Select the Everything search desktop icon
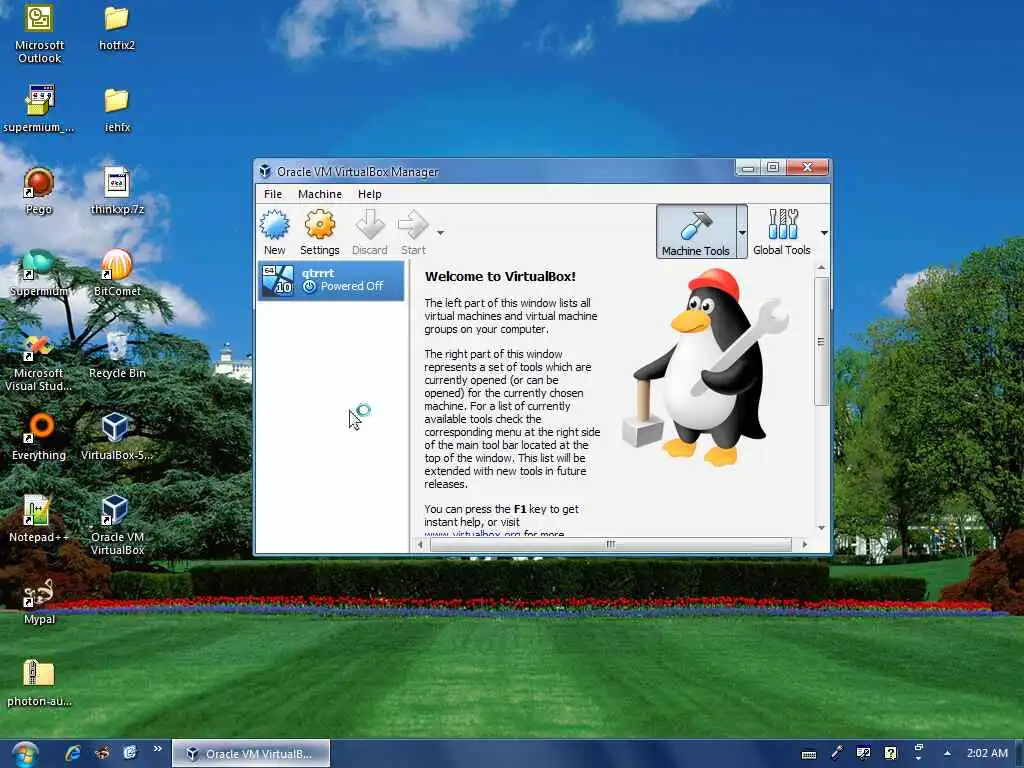 click(x=39, y=437)
